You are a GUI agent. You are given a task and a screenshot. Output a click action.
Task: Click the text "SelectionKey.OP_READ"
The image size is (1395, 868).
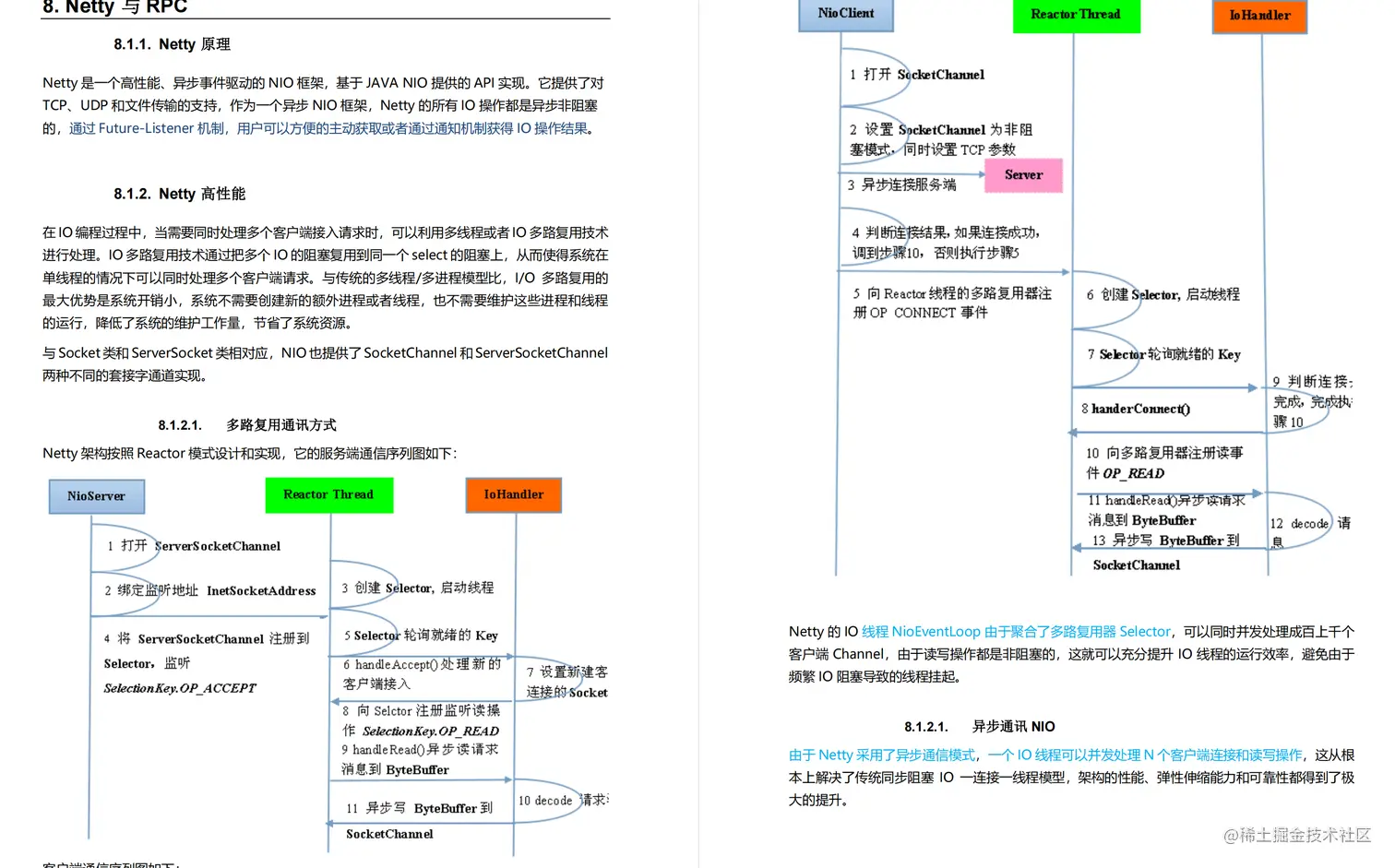pos(431,731)
